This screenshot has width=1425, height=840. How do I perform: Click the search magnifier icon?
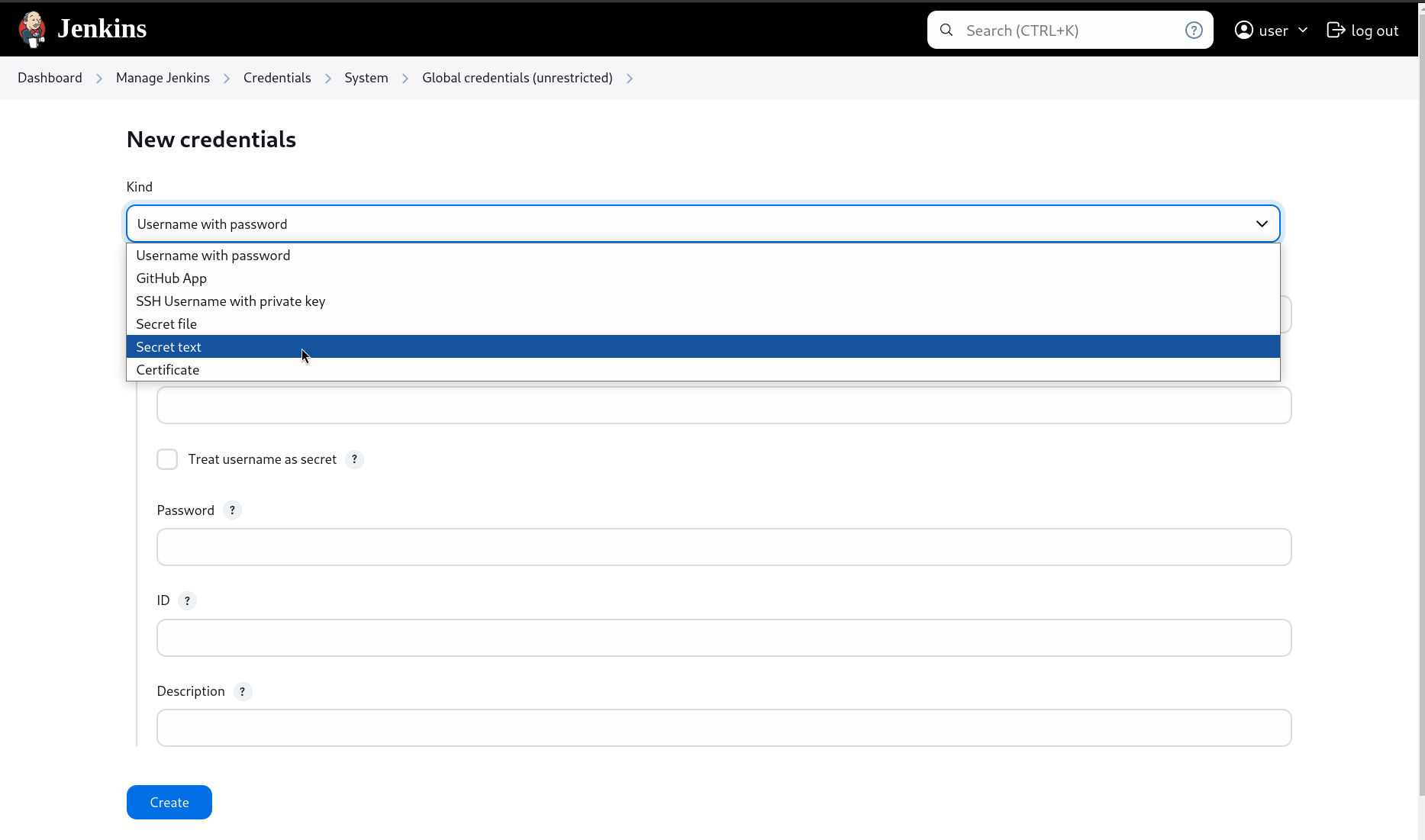946,30
